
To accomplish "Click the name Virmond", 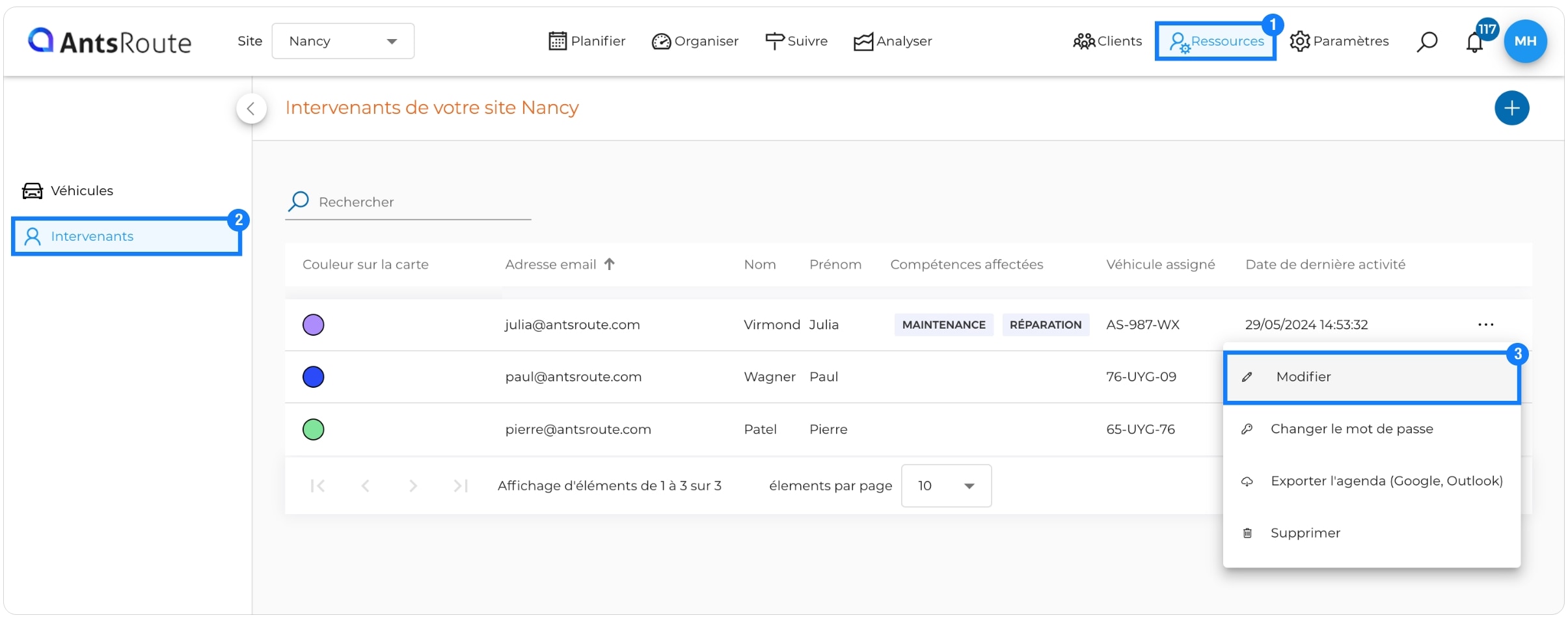I will point(772,325).
